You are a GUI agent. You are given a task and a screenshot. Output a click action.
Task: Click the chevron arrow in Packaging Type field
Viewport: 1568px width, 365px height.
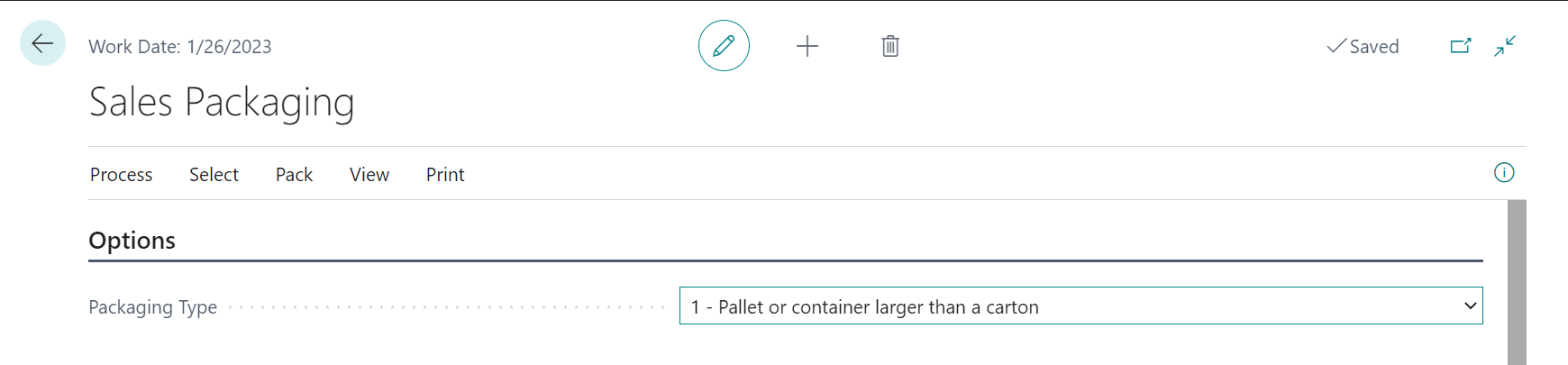[1470, 306]
